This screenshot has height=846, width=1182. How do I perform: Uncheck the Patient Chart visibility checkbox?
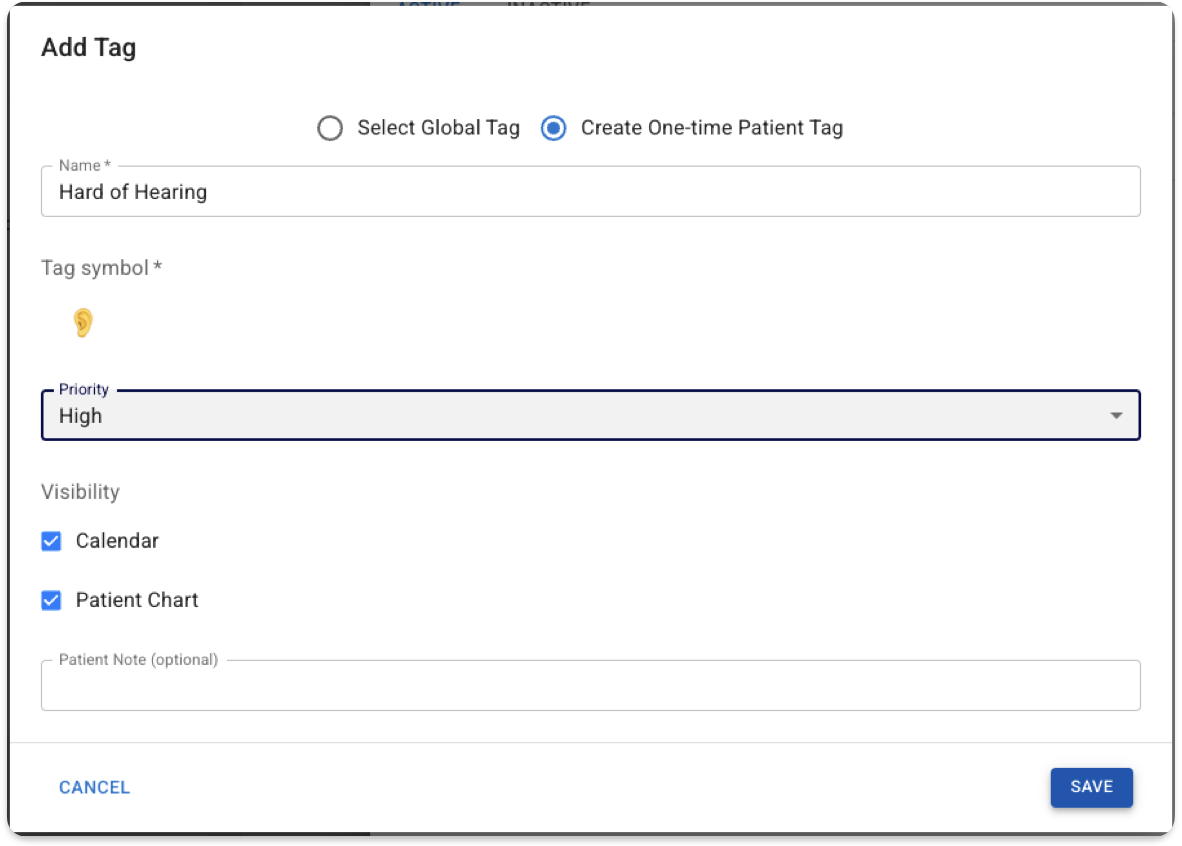pyautogui.click(x=51, y=600)
